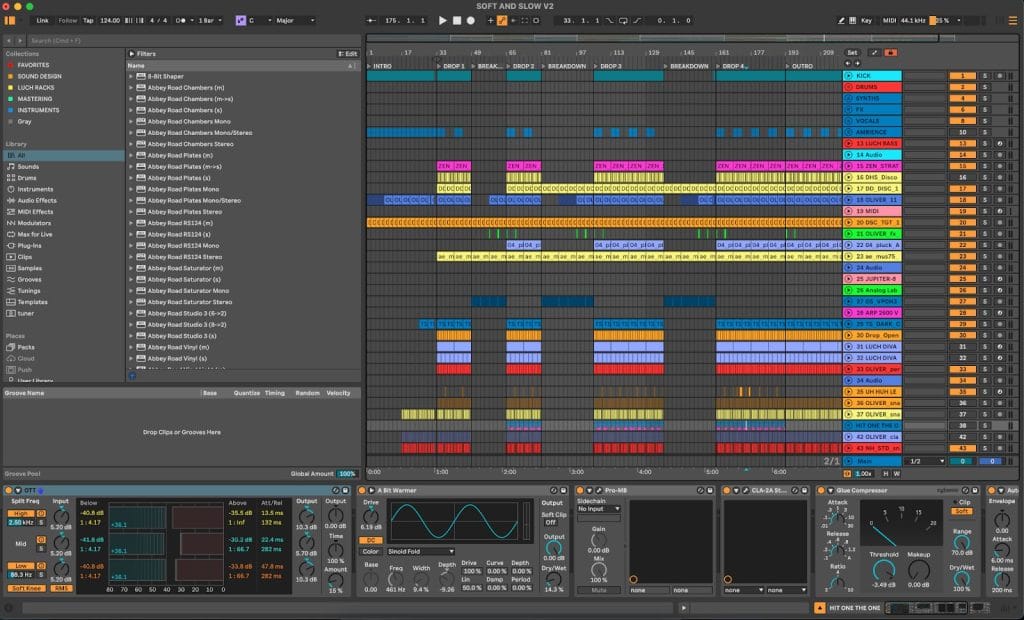Open the Samples category in the library
Screen dimensions: 1024x620
tap(30, 268)
